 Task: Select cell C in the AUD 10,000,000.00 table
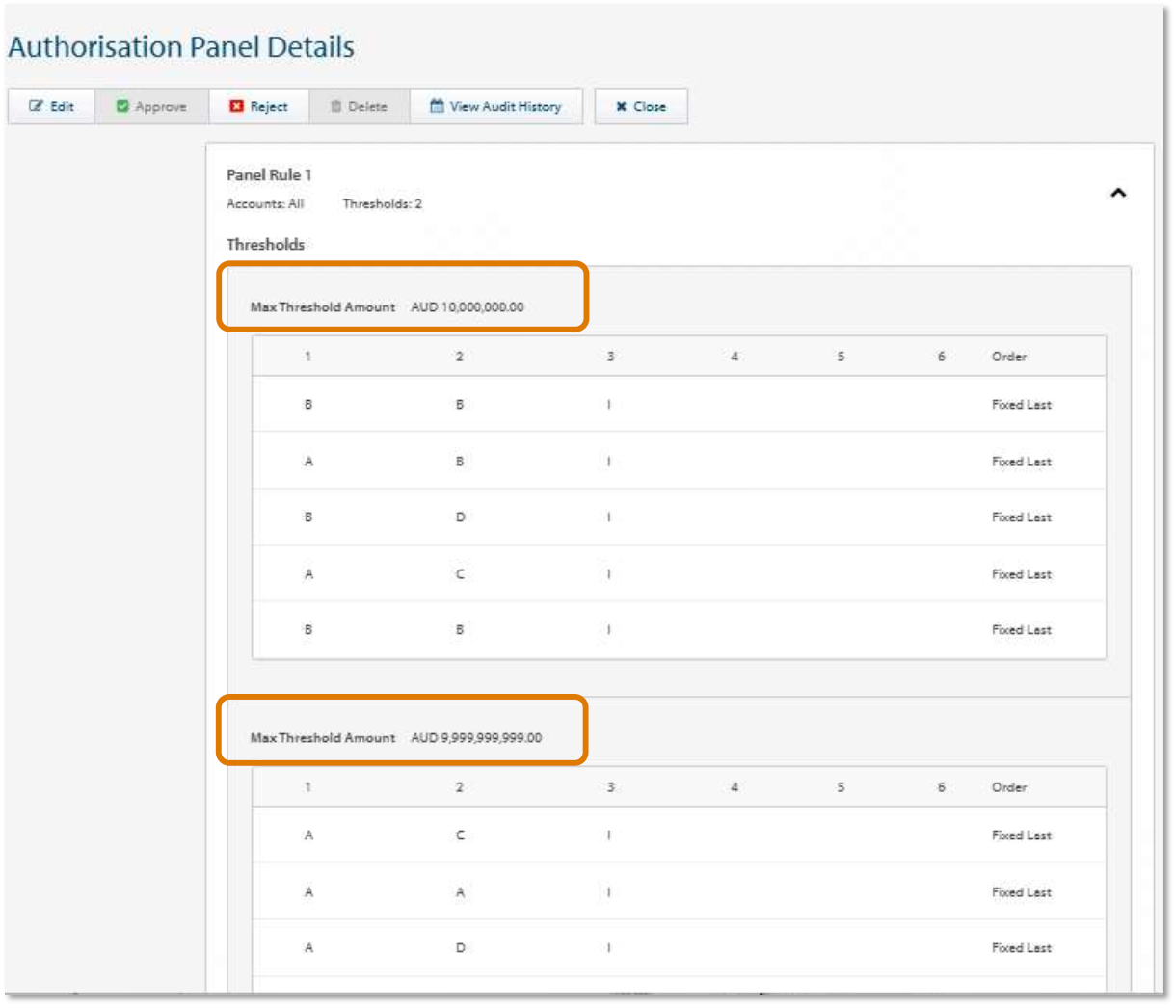pyautogui.click(x=460, y=574)
